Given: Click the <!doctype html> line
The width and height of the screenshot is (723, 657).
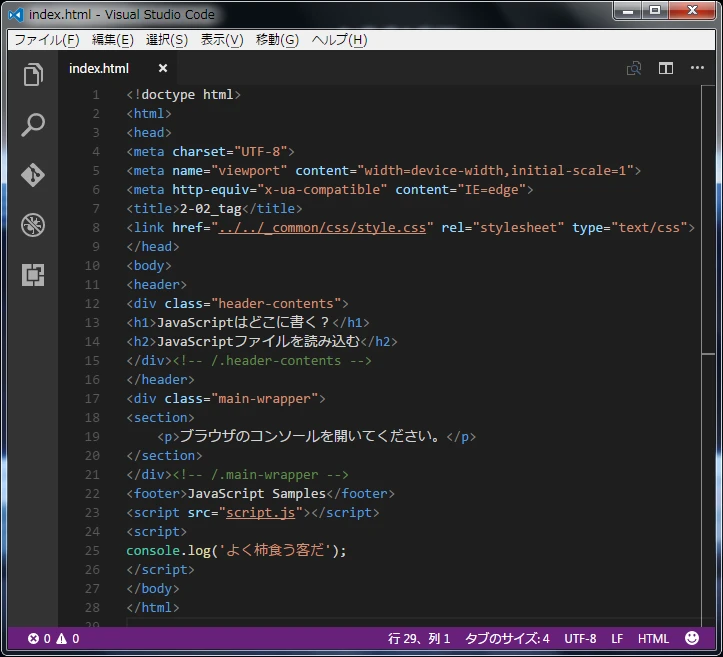Looking at the screenshot, I should pyautogui.click(x=184, y=95).
